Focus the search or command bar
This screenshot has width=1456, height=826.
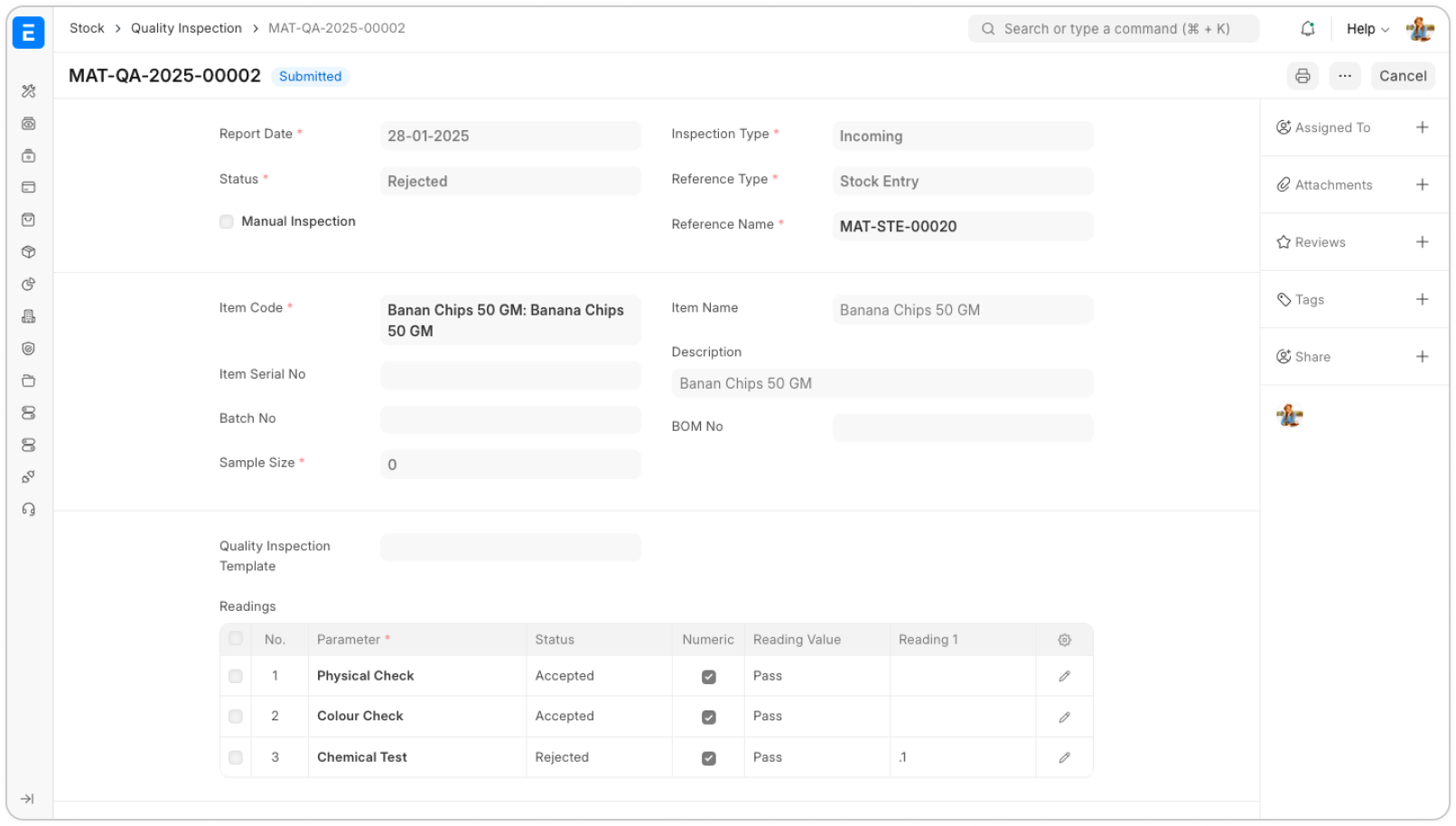(1114, 29)
